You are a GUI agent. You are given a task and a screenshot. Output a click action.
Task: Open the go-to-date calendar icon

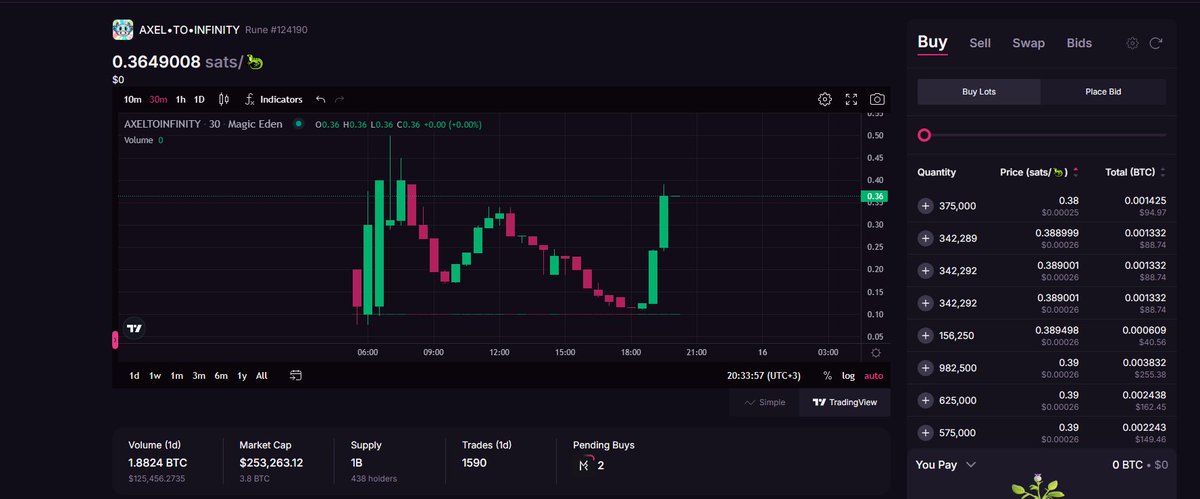(x=296, y=375)
